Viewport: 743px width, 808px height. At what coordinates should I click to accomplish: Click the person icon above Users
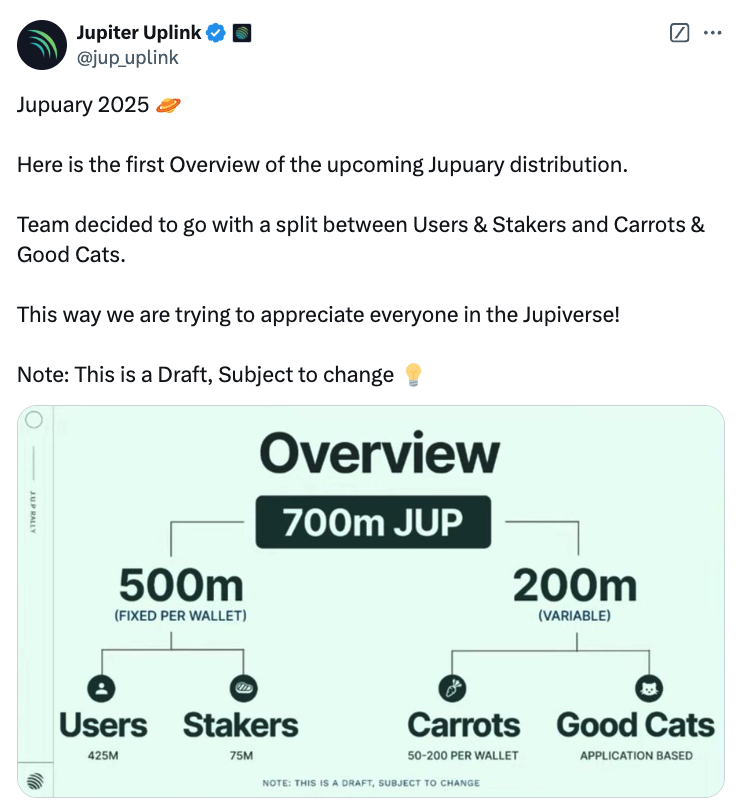point(103,688)
